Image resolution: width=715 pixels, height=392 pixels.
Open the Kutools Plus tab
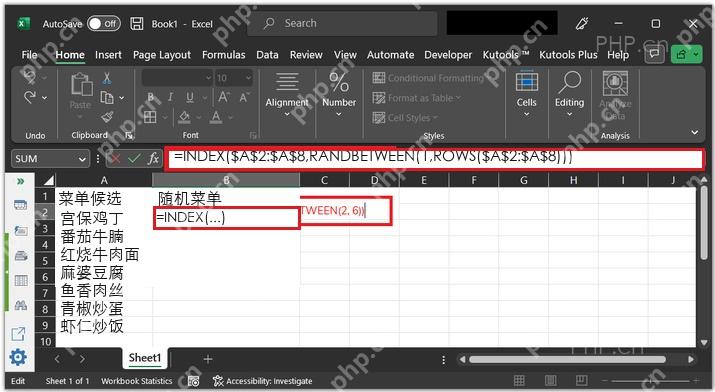click(568, 55)
